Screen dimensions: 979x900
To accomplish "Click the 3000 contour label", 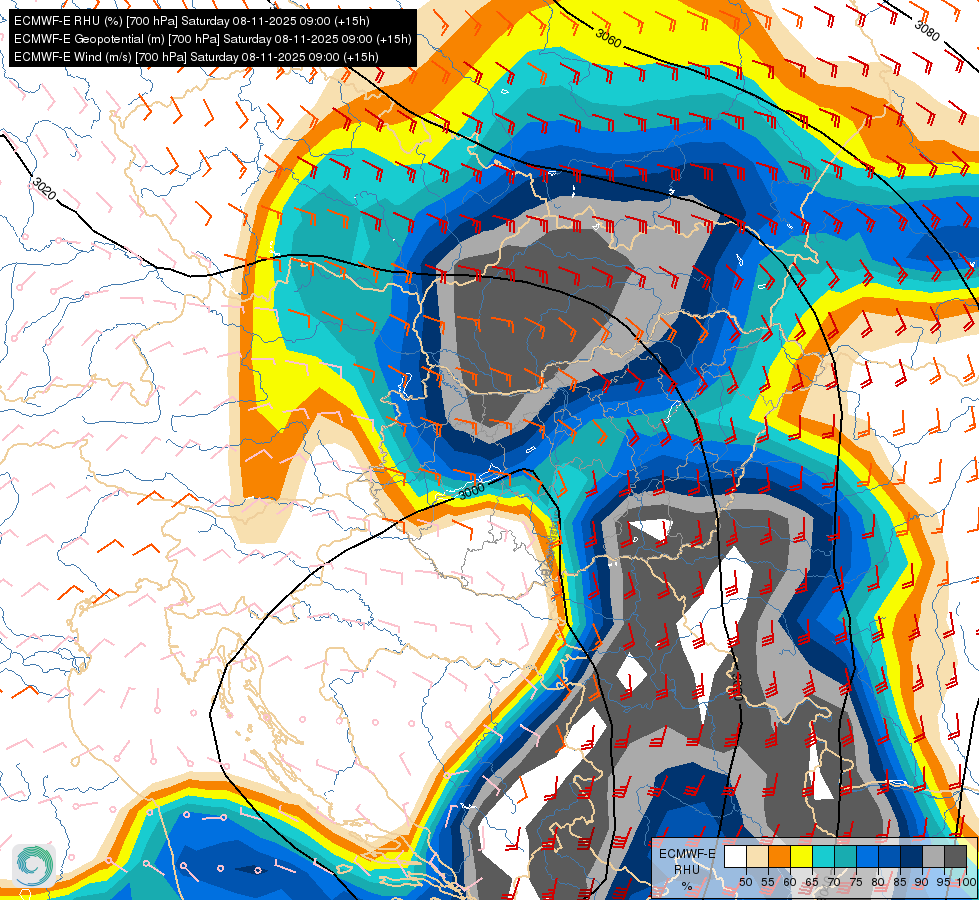I will click(x=471, y=492).
